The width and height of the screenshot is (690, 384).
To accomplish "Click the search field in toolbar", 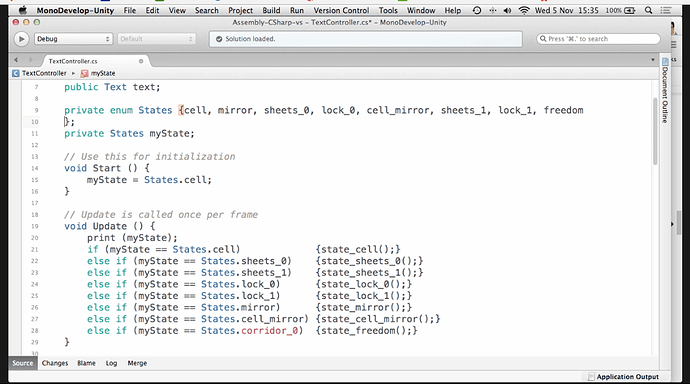I will pyautogui.click(x=598, y=39).
